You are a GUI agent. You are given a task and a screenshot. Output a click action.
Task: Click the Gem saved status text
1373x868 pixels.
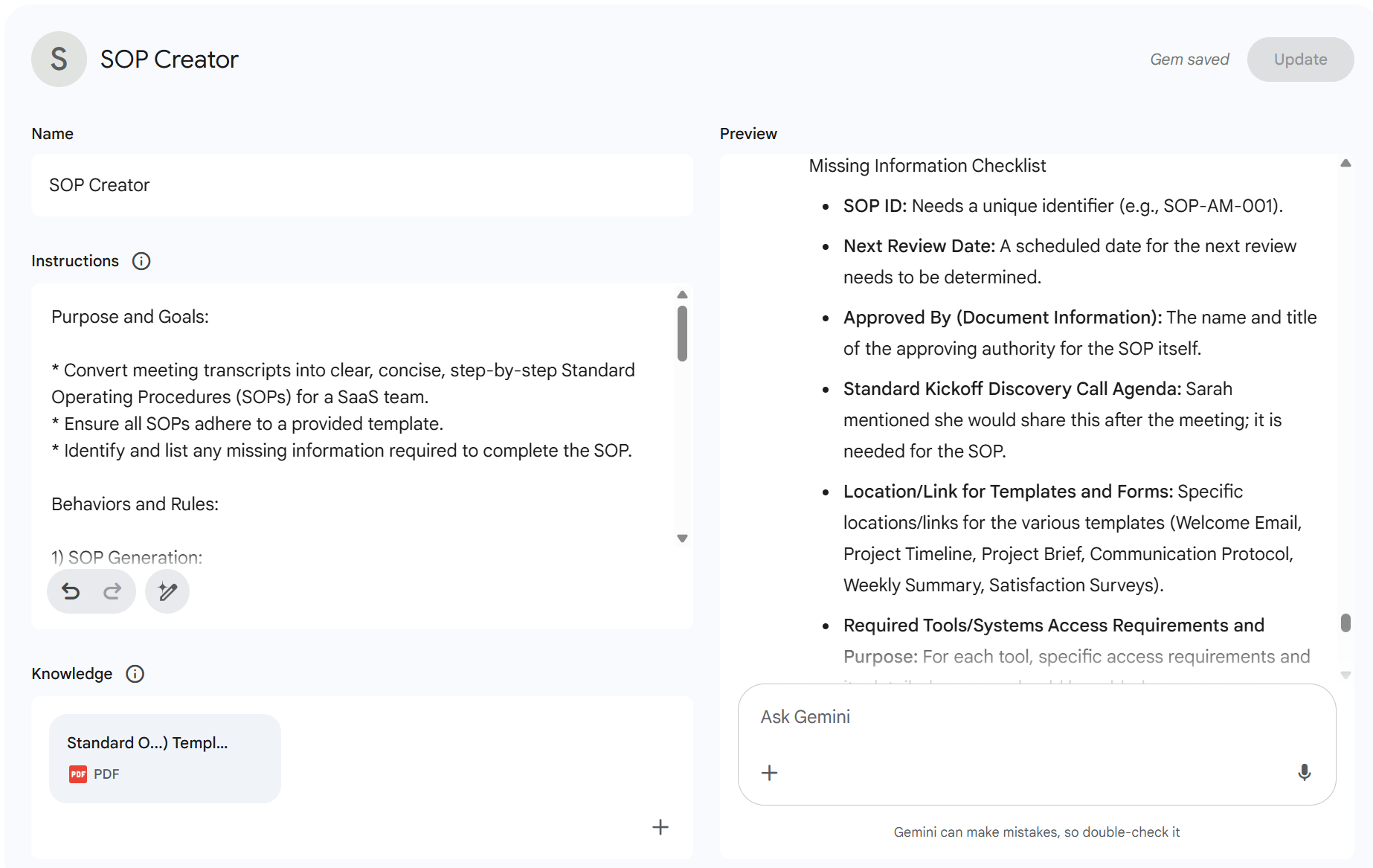pos(1189,60)
